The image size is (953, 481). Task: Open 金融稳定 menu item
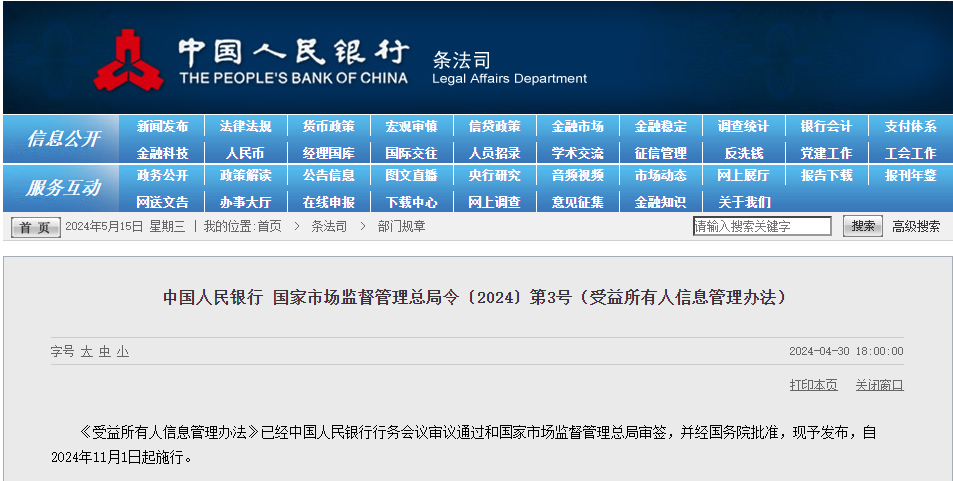click(x=661, y=126)
